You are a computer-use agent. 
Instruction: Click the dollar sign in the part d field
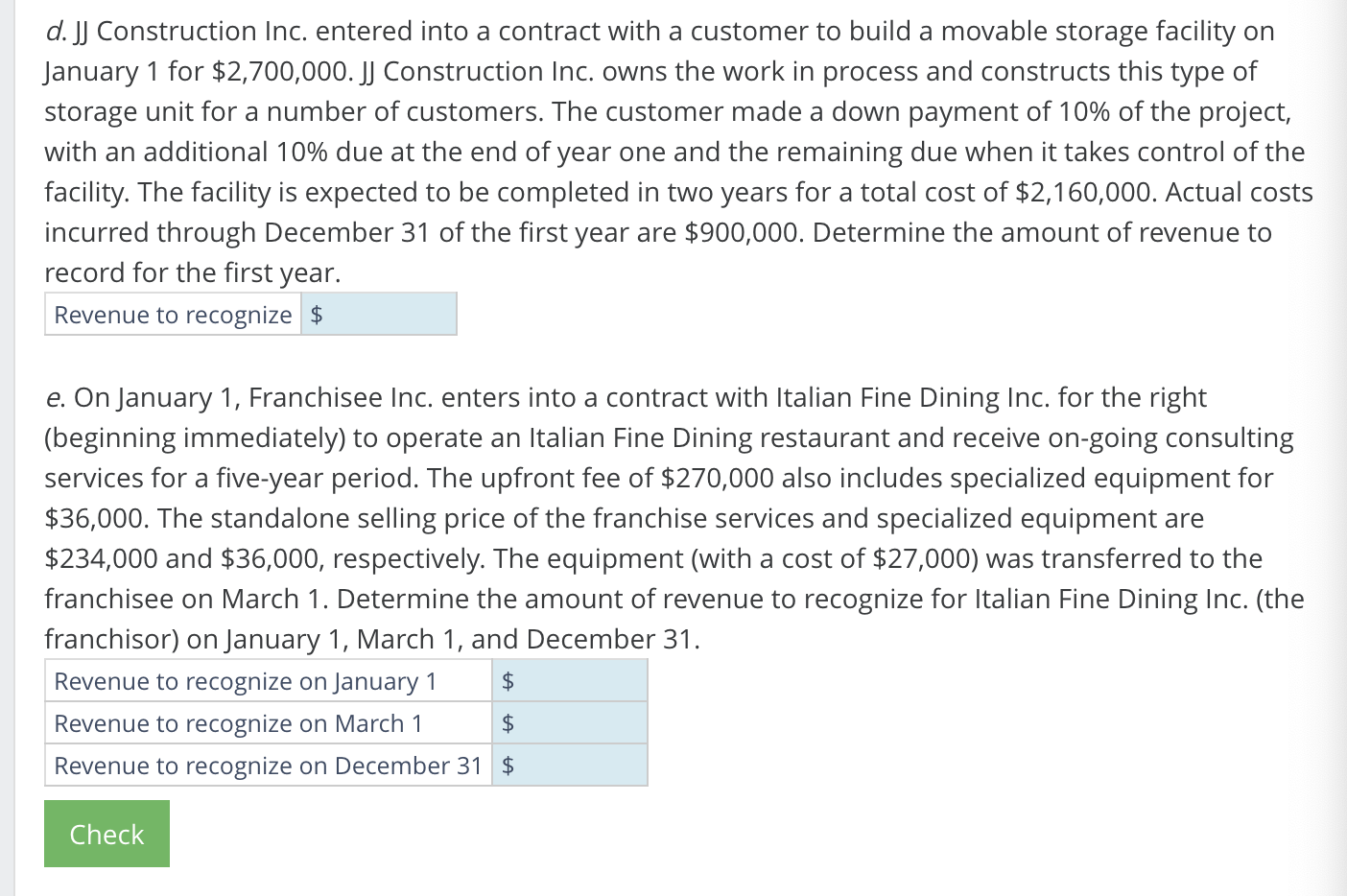tap(318, 314)
